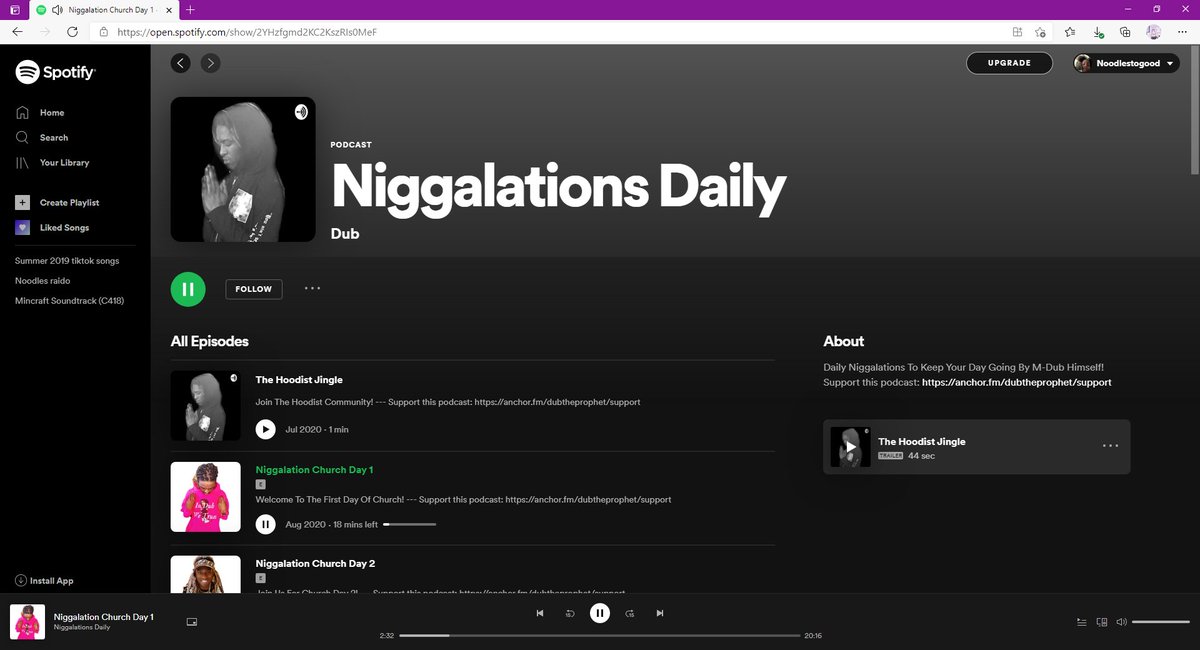Click the UPGRADE button

tap(1009, 63)
